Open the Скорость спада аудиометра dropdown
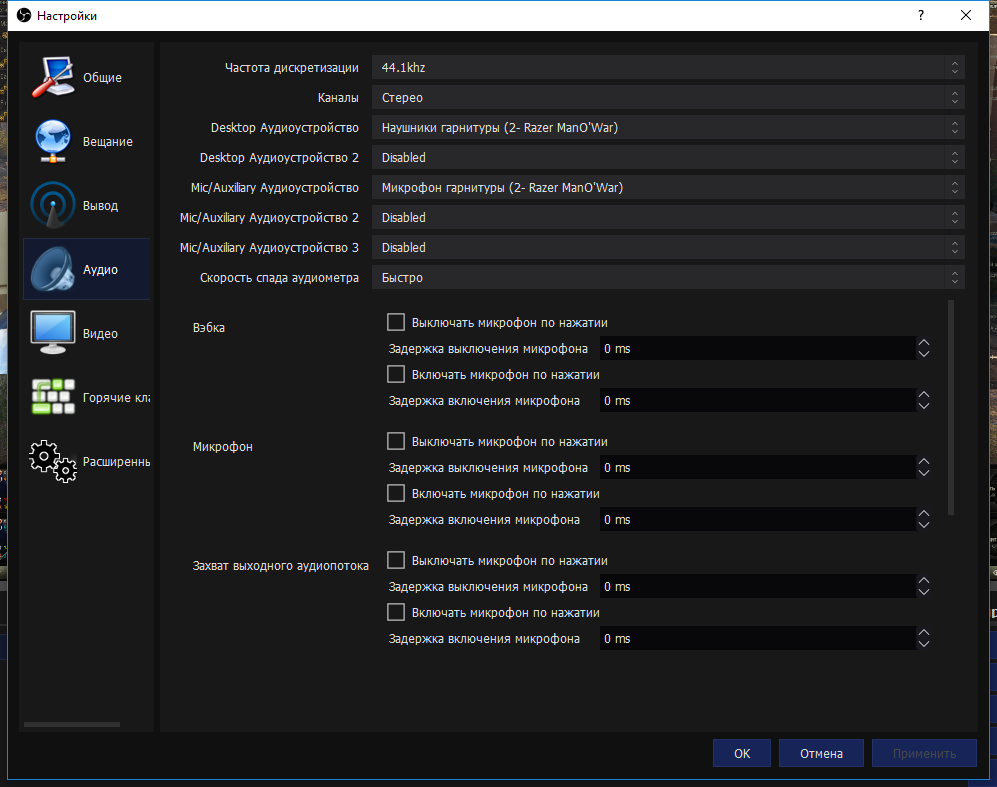The height and width of the screenshot is (787, 997). coord(667,278)
